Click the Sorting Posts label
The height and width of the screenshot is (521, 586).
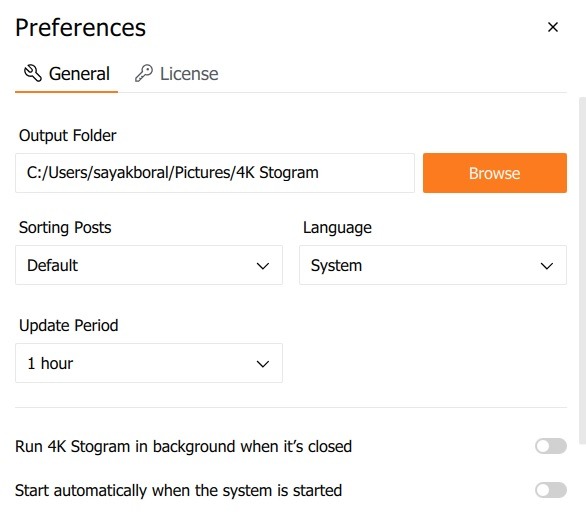[x=65, y=228]
